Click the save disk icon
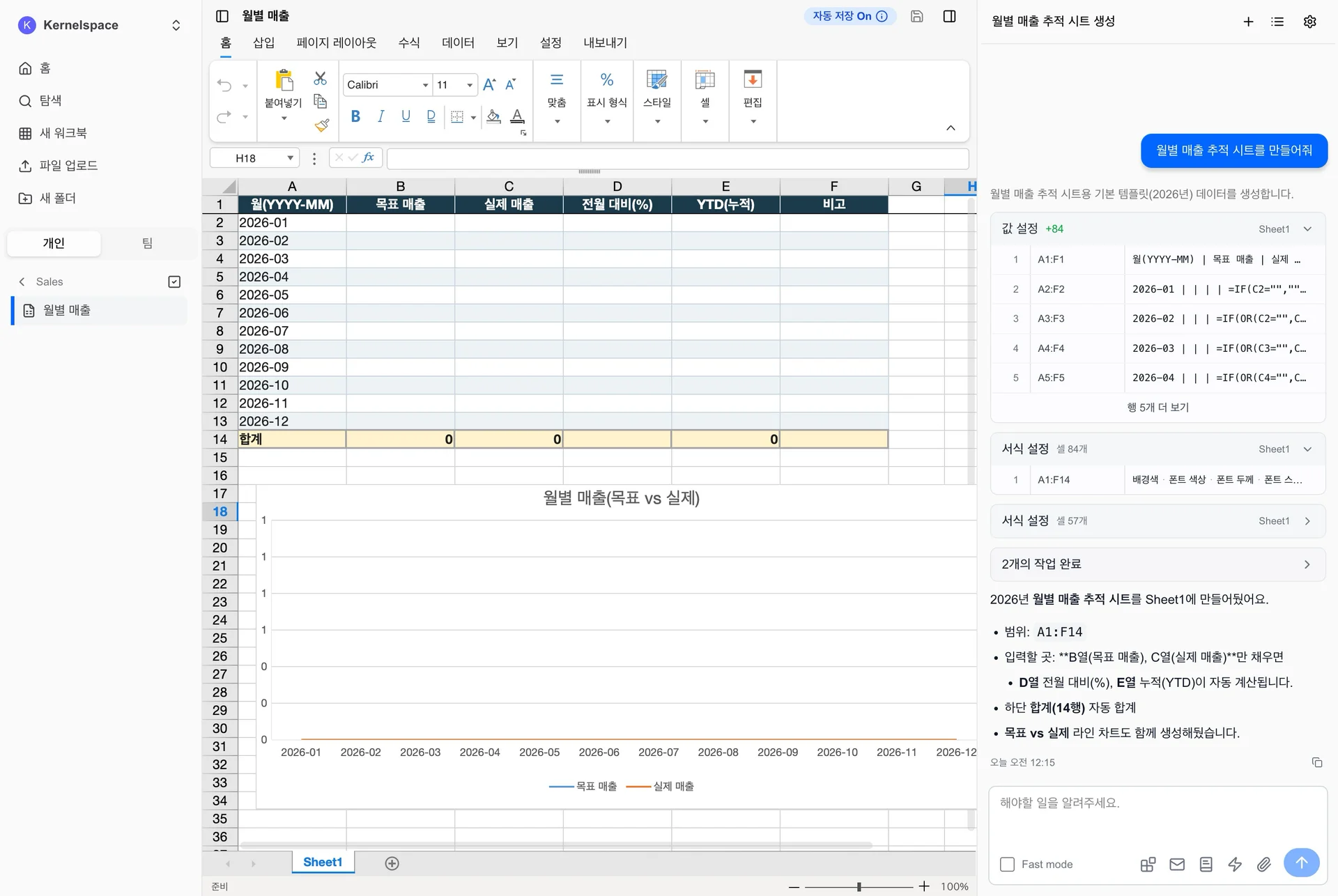The height and width of the screenshot is (896, 1338). [917, 16]
